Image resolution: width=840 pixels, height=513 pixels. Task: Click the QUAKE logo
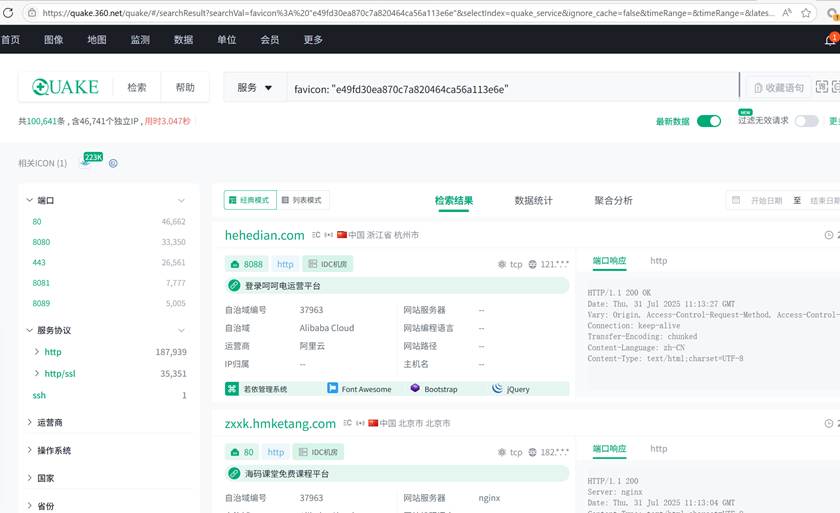(65, 87)
